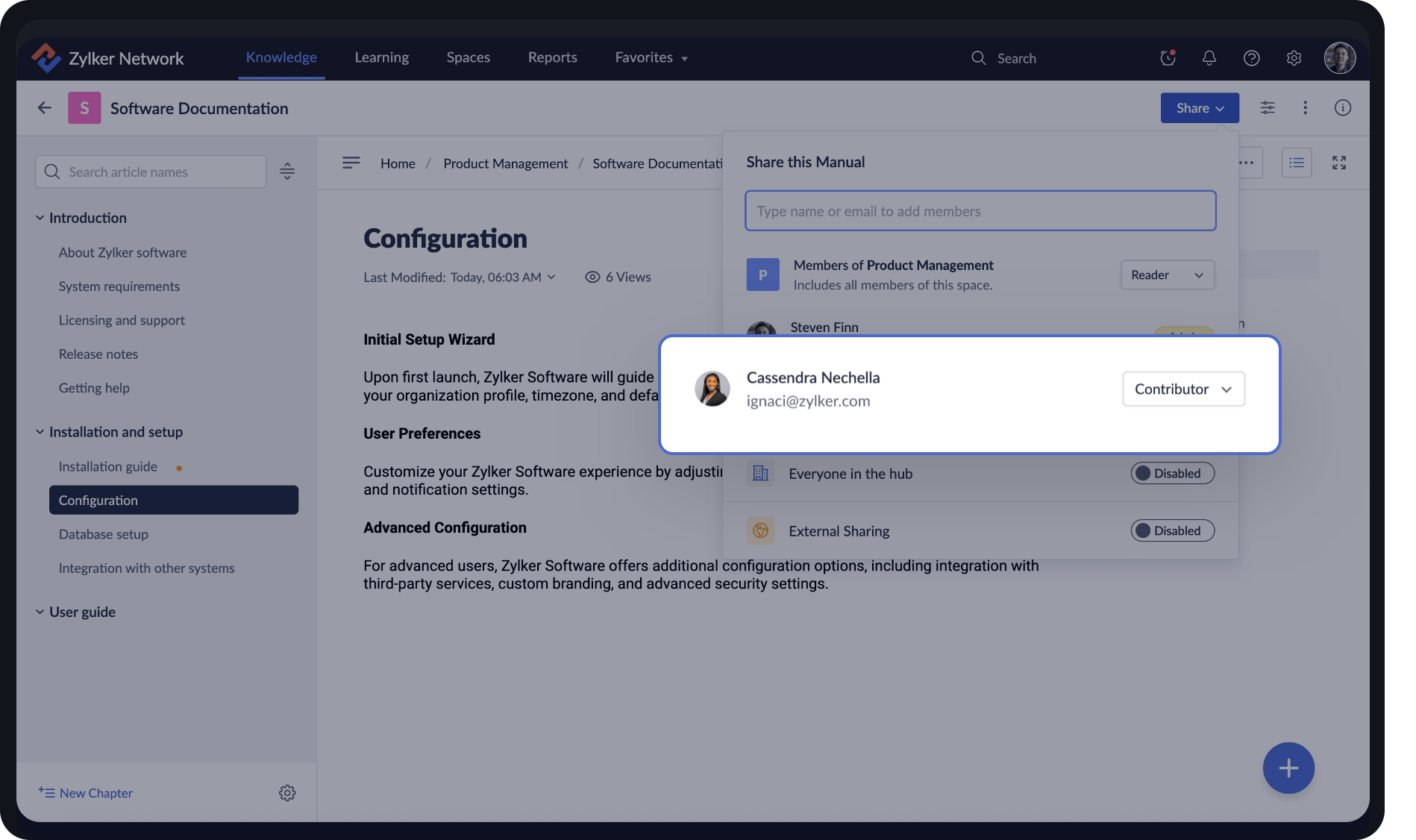Open the notifications bell icon
The height and width of the screenshot is (840, 1416).
[x=1209, y=57]
